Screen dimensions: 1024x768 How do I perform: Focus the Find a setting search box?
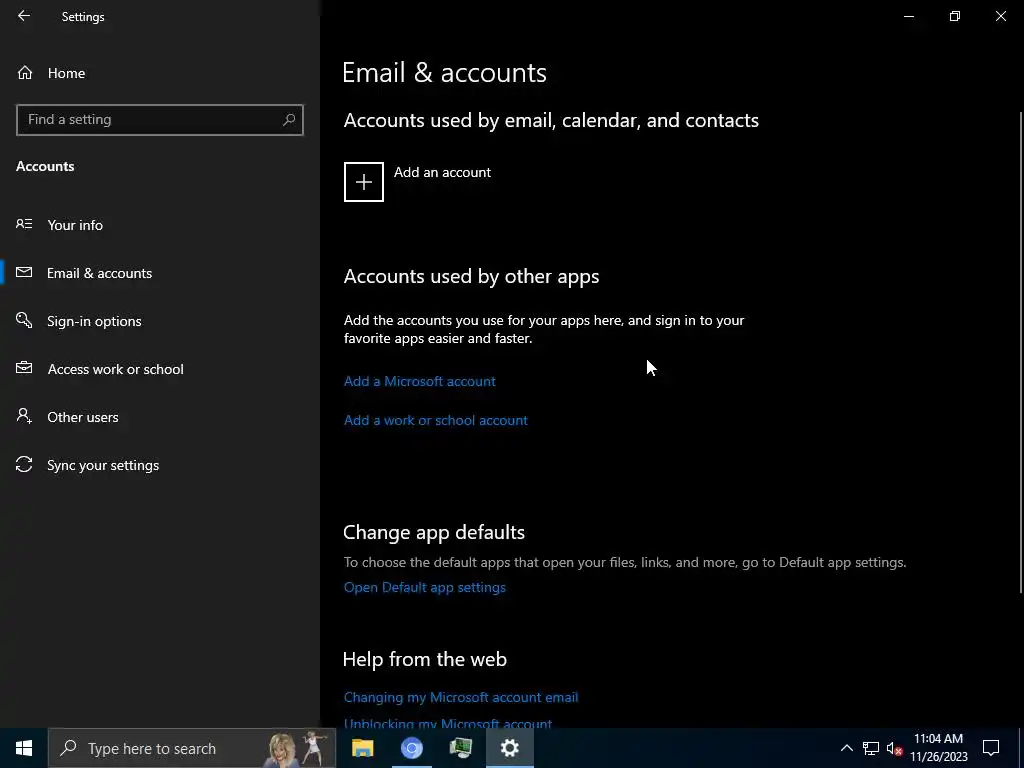click(x=159, y=120)
